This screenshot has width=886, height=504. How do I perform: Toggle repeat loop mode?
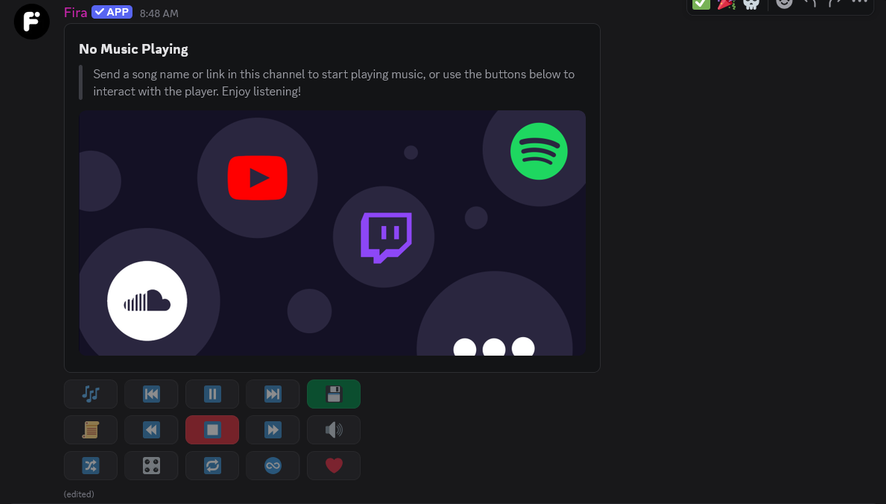(212, 466)
